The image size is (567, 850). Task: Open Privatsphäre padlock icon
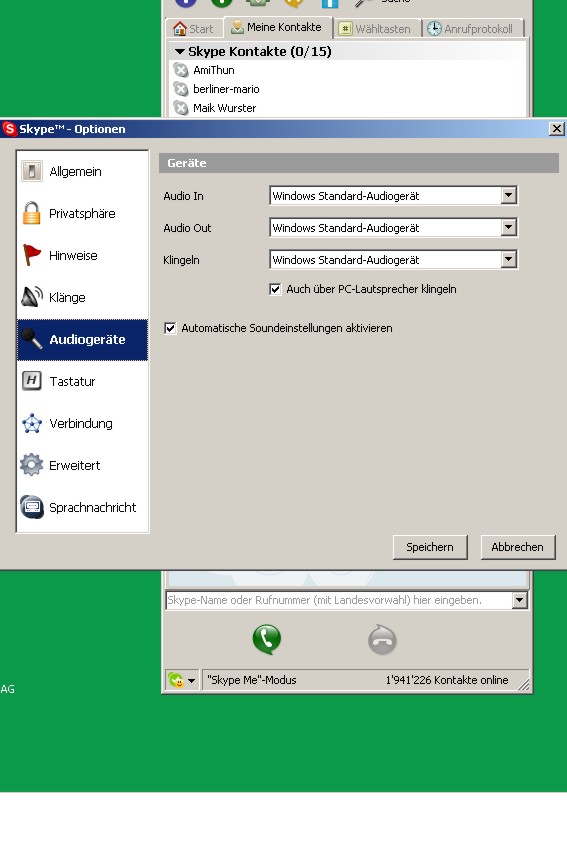click(x=31, y=213)
